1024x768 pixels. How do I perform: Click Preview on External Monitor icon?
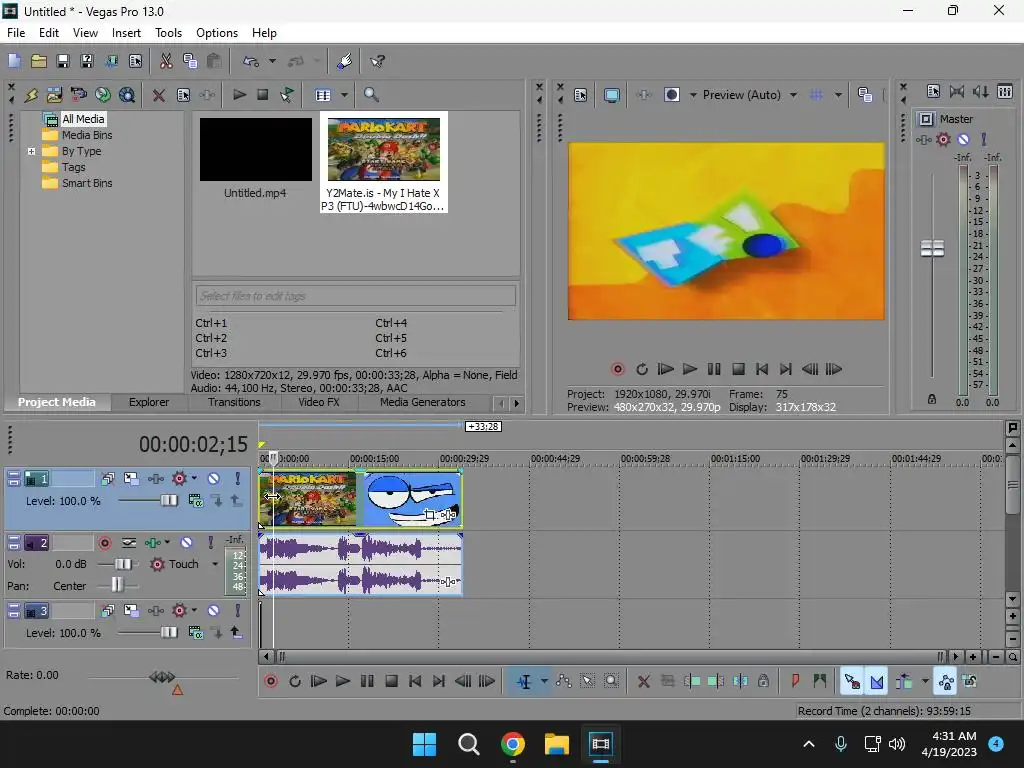[611, 95]
